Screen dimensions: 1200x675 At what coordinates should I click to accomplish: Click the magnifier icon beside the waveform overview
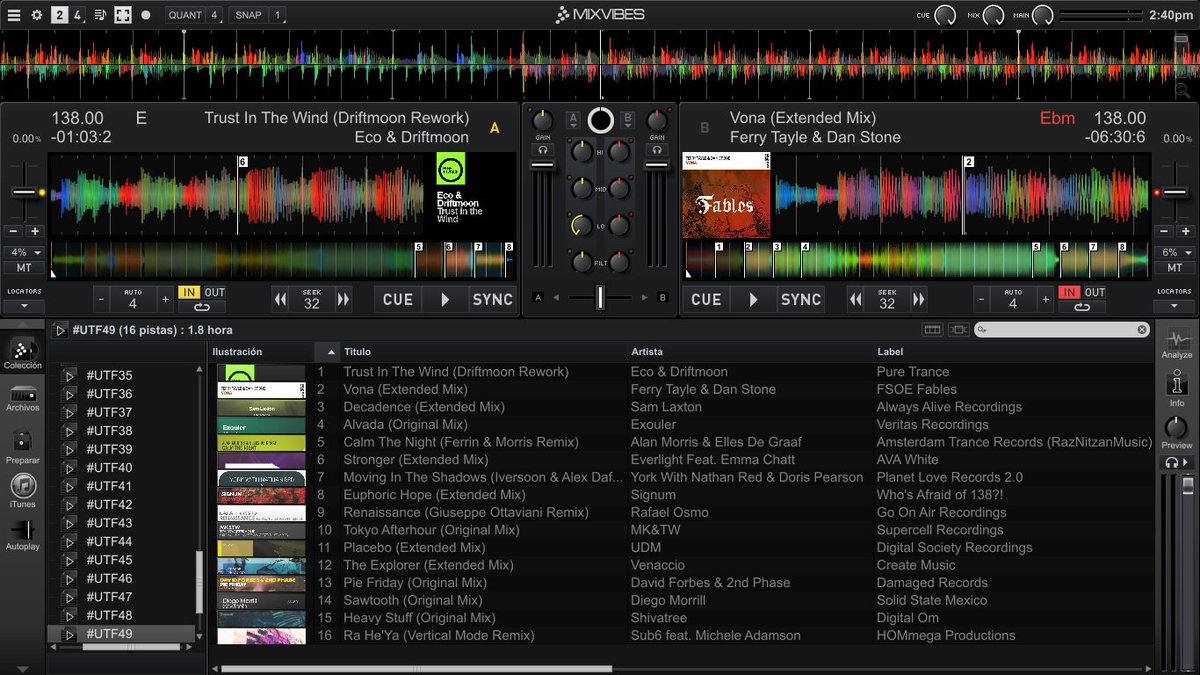pos(1182,90)
